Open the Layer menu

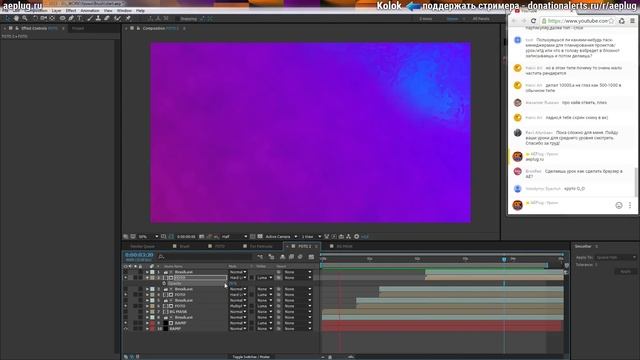(56, 11)
